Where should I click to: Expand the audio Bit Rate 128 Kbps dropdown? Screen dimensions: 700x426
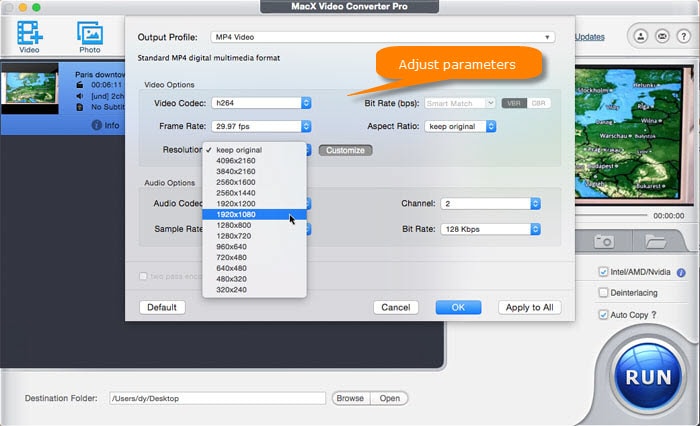pyautogui.click(x=491, y=229)
